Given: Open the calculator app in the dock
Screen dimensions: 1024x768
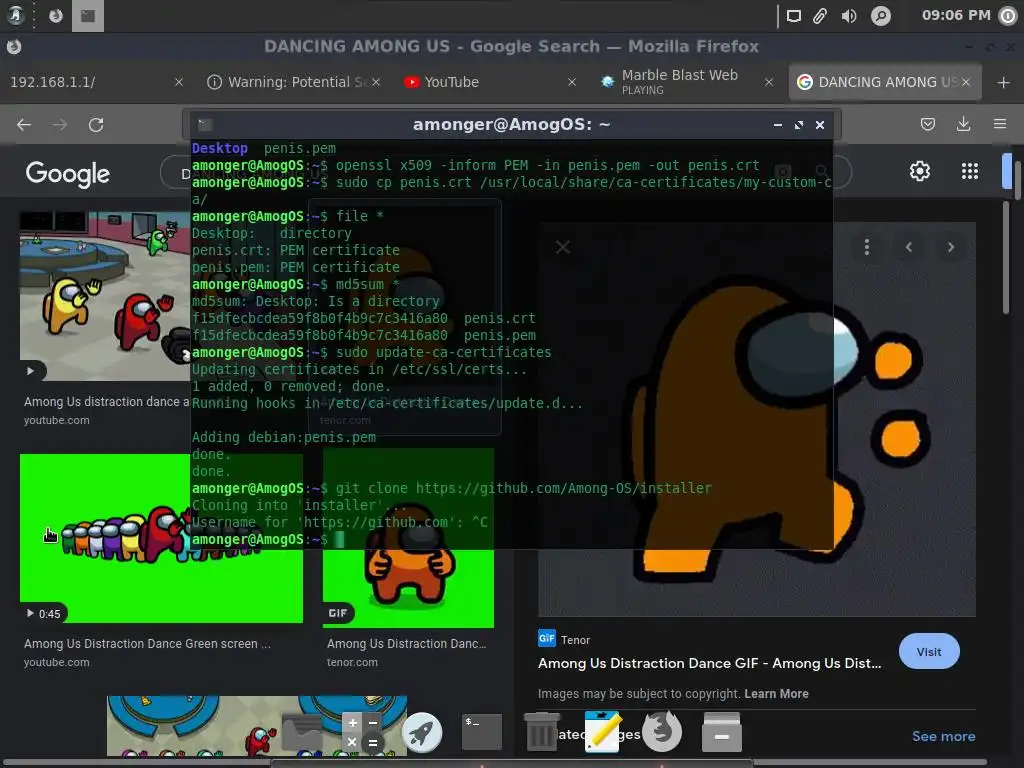Looking at the screenshot, I should pos(362,732).
